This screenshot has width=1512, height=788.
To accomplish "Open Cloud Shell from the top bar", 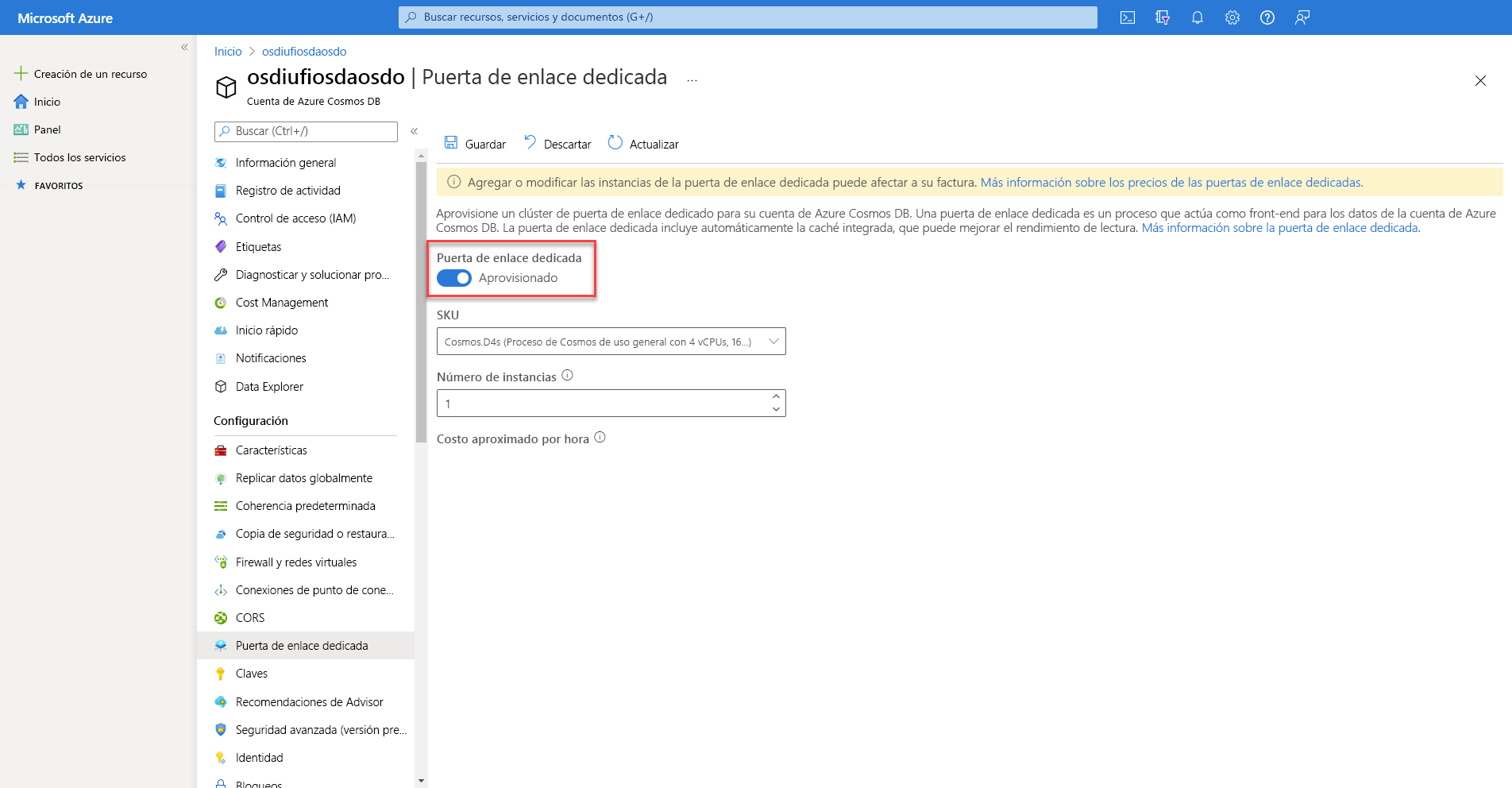I will (1128, 17).
